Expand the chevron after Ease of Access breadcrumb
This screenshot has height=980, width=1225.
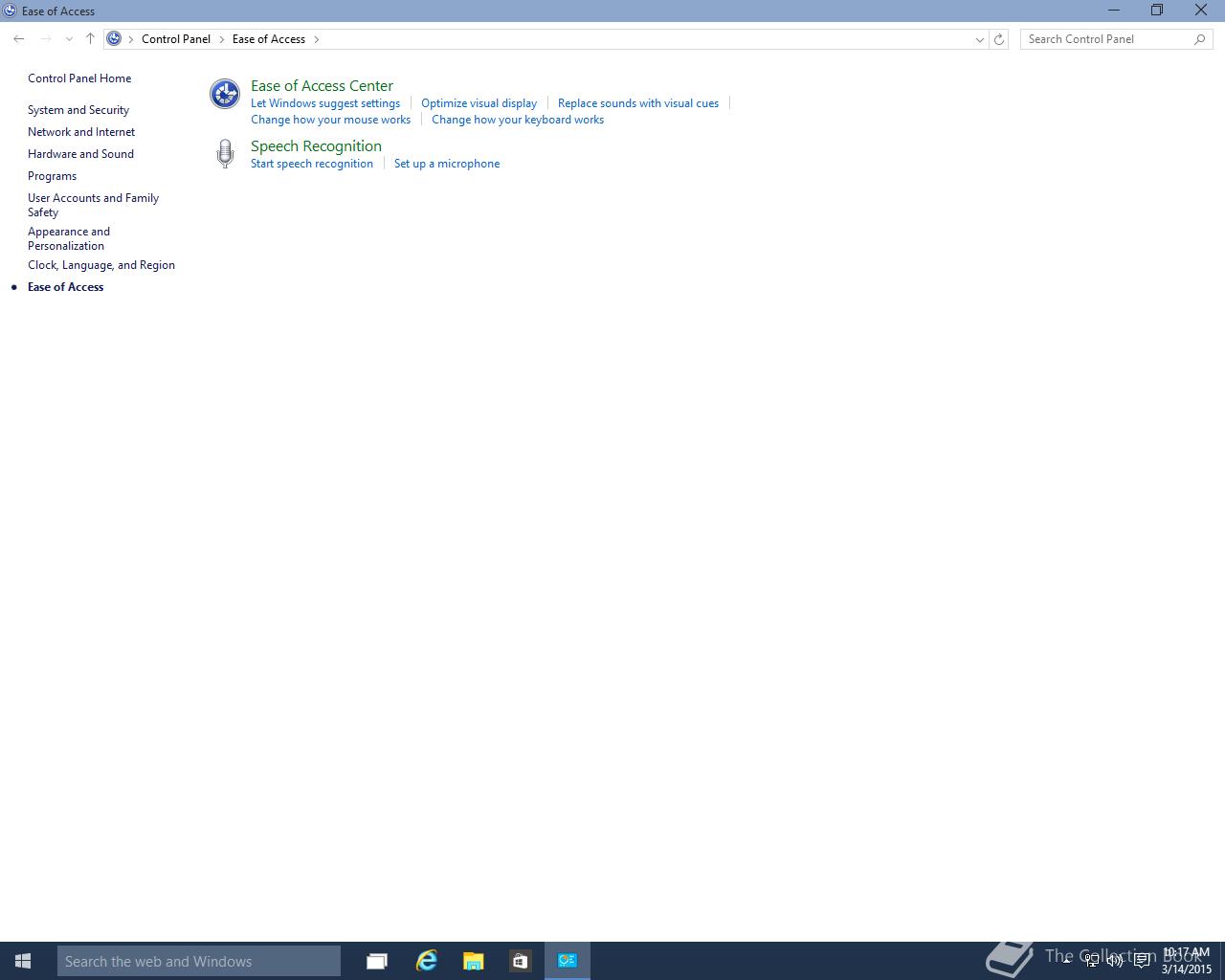pyautogui.click(x=317, y=39)
